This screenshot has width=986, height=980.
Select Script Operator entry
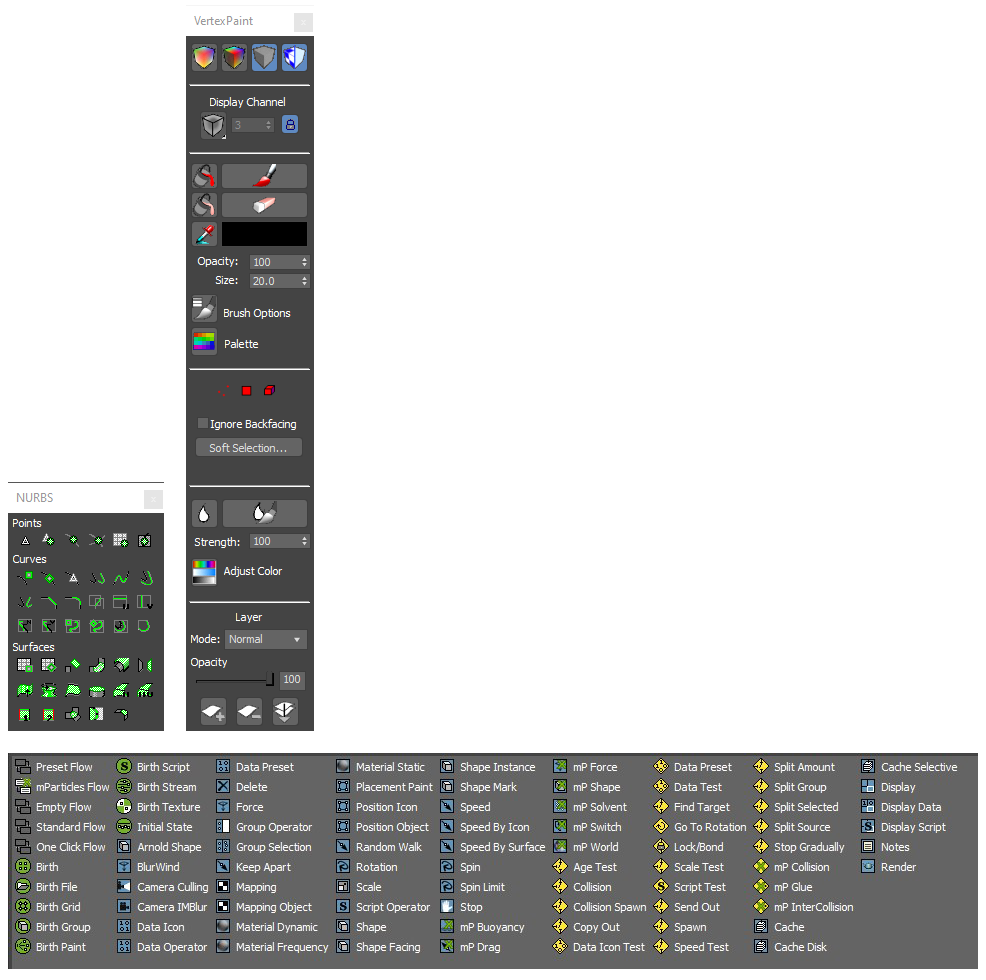(x=384, y=907)
